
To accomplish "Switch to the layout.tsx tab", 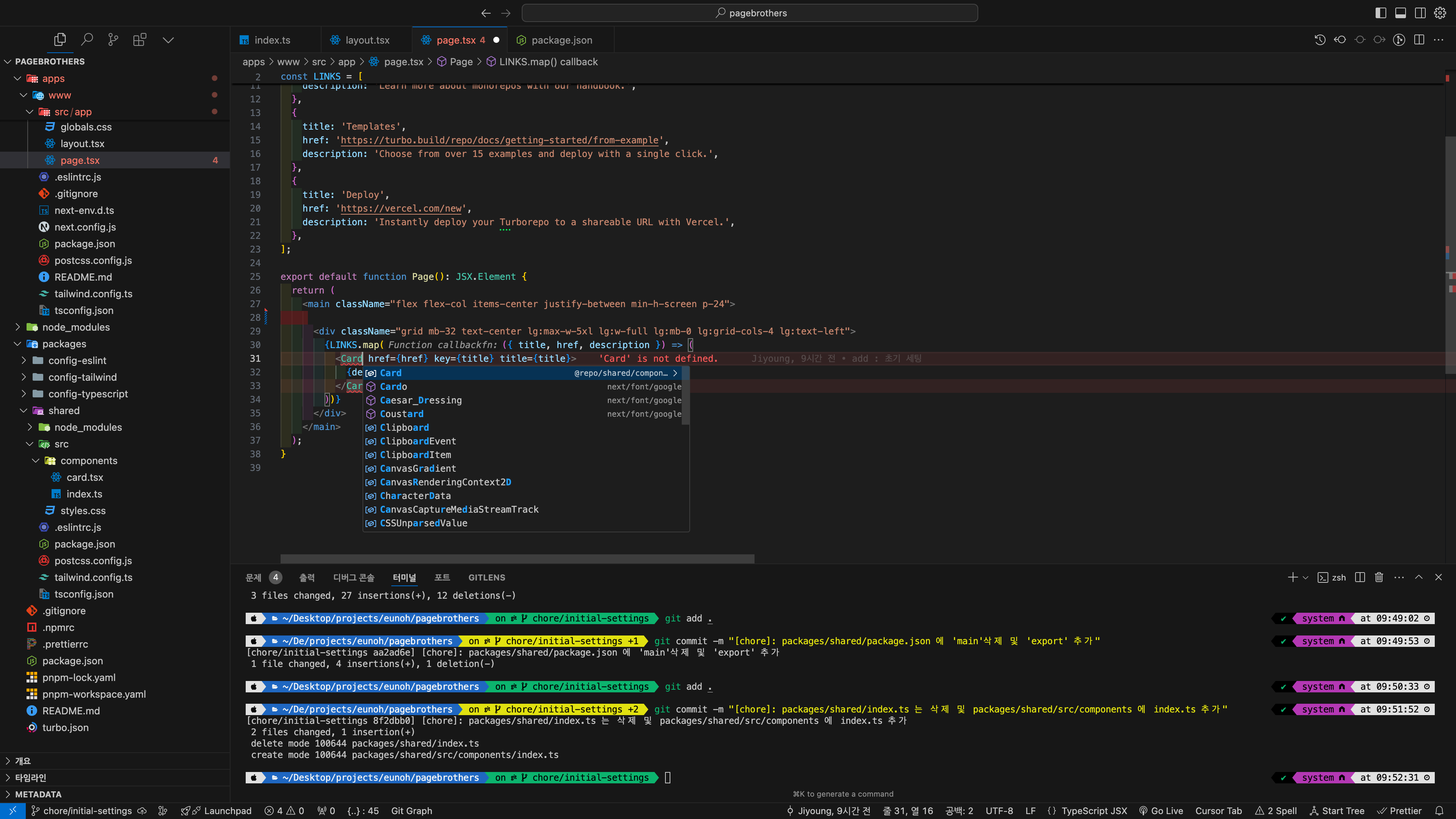I will click(367, 39).
